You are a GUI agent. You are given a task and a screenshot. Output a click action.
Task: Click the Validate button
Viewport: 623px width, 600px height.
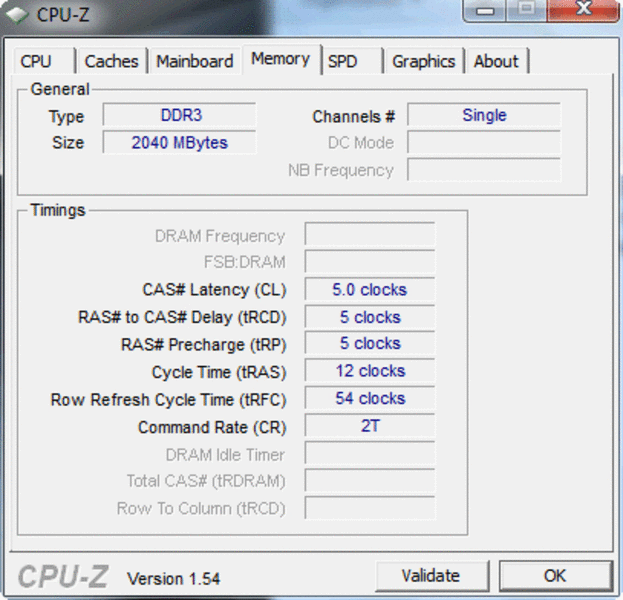(431, 575)
